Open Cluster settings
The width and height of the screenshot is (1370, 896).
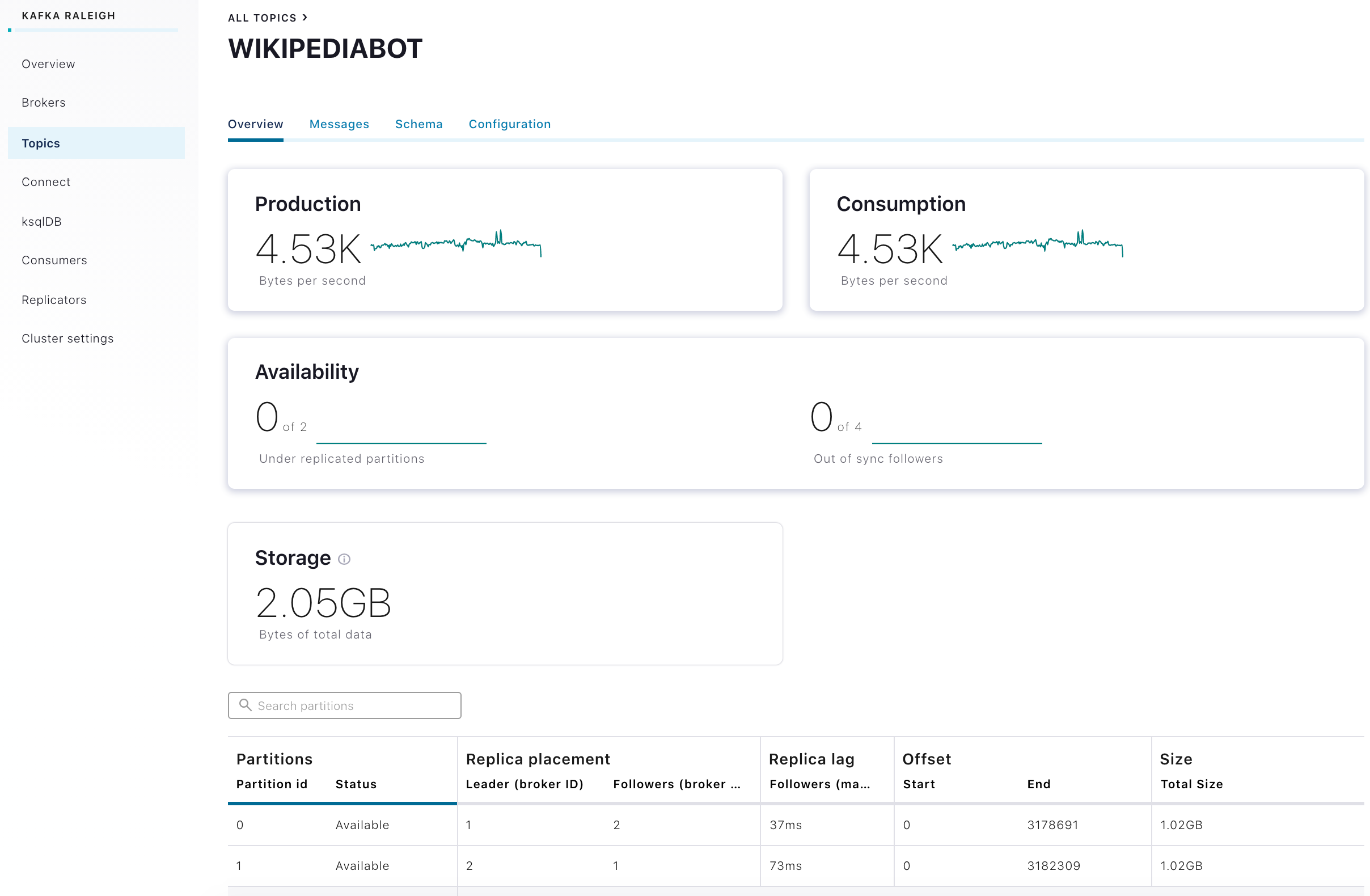pyautogui.click(x=67, y=339)
